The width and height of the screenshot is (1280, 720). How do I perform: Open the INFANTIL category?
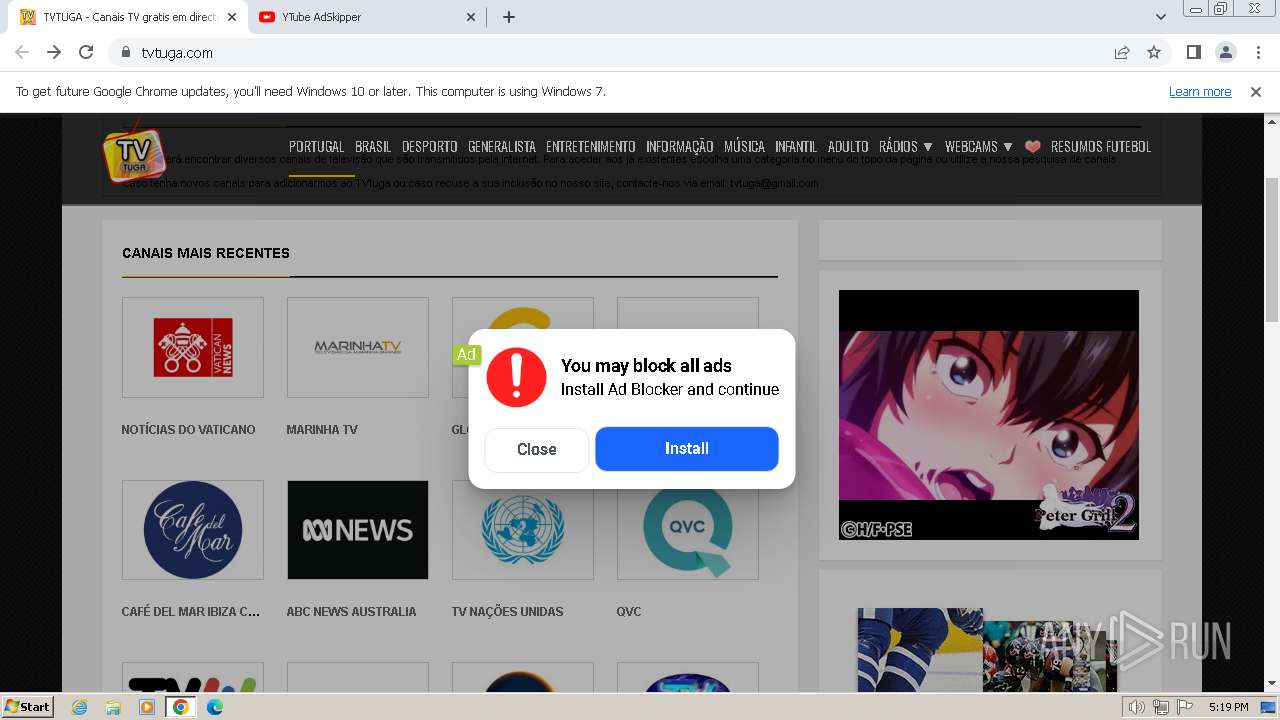(796, 146)
